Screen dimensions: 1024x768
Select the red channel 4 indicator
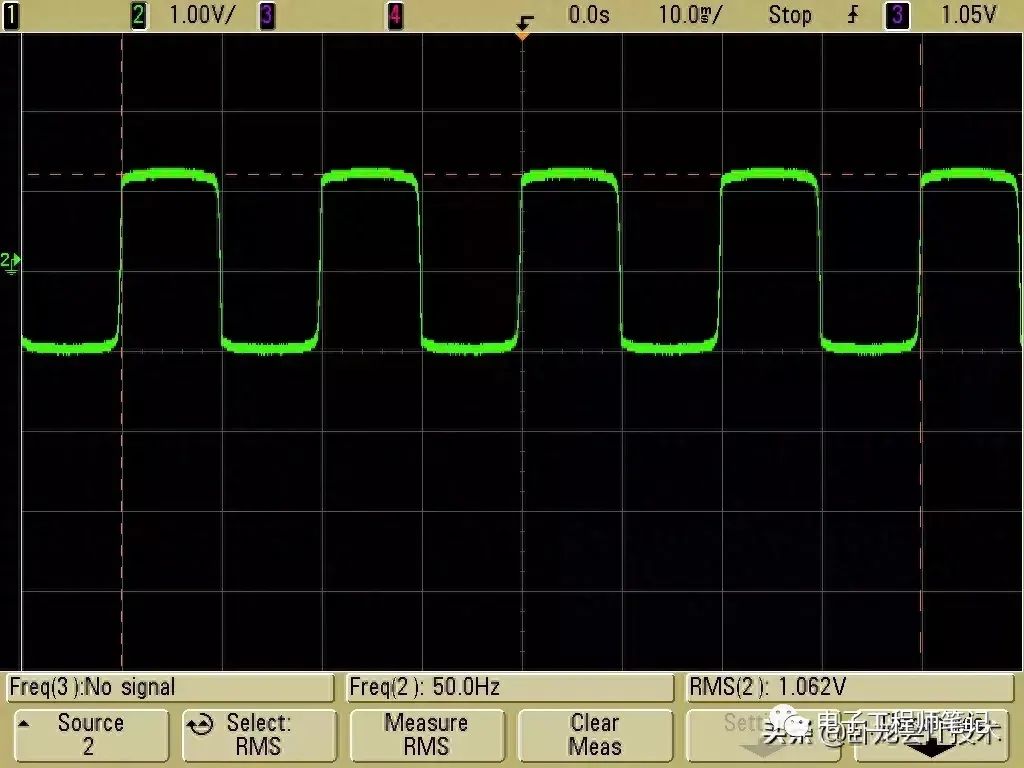coord(395,15)
